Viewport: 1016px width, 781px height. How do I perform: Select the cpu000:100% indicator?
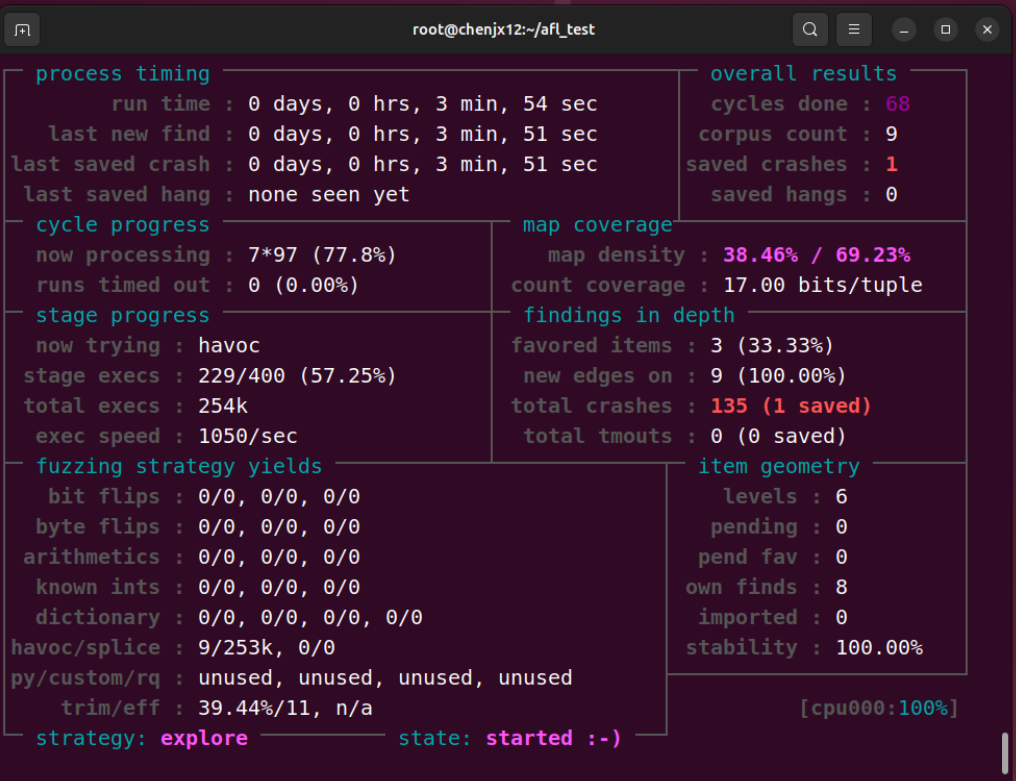pyautogui.click(x=879, y=708)
